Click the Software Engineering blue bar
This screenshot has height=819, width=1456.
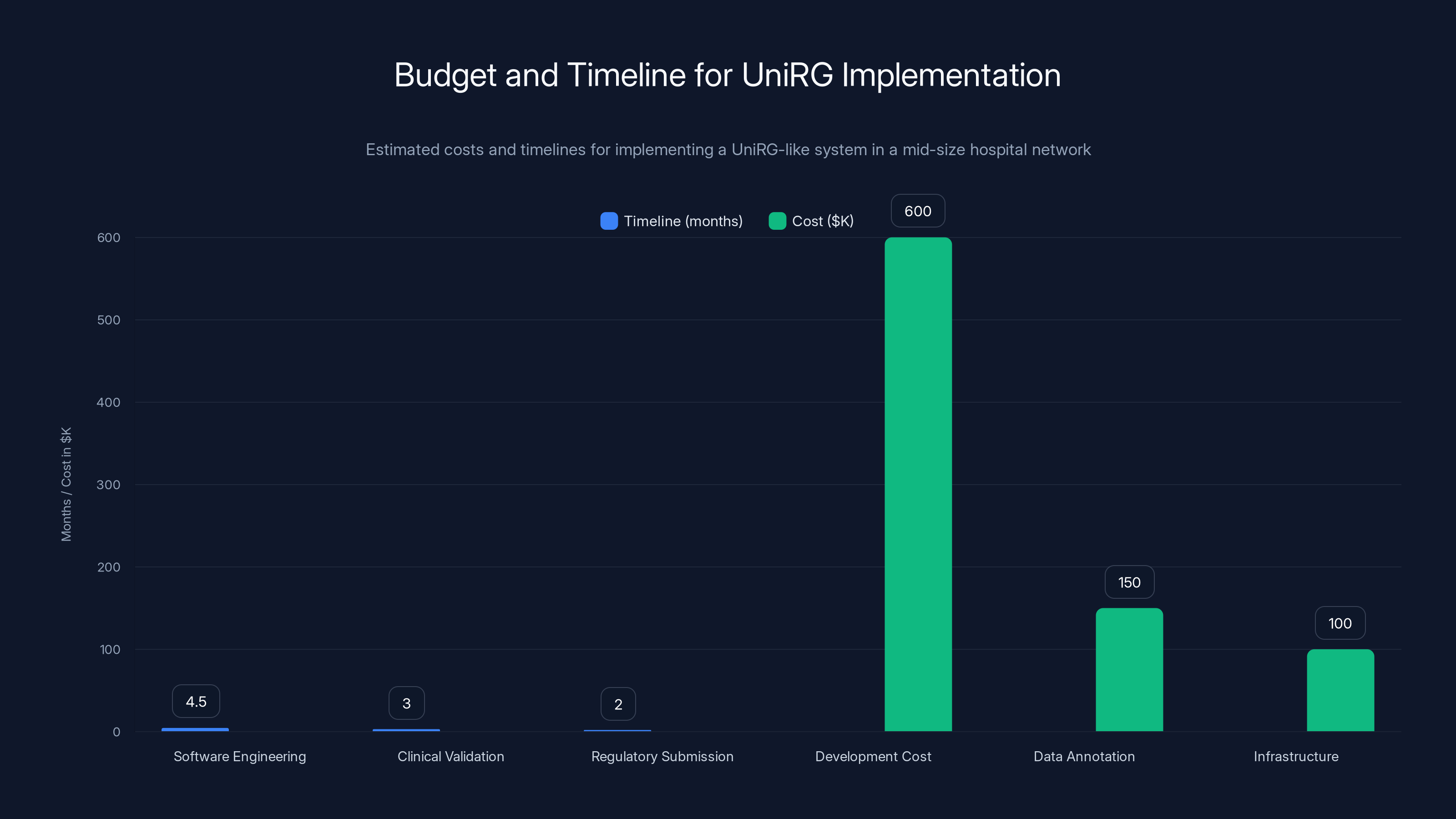195,730
